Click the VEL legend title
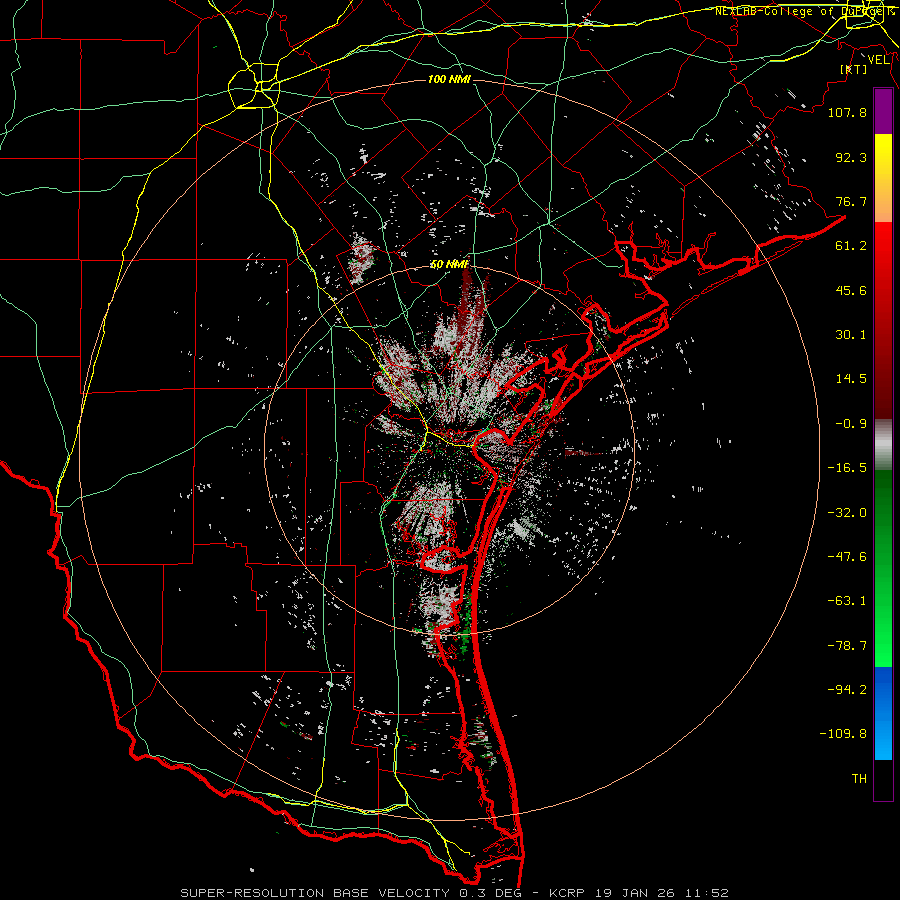The height and width of the screenshot is (900, 900). point(878,60)
